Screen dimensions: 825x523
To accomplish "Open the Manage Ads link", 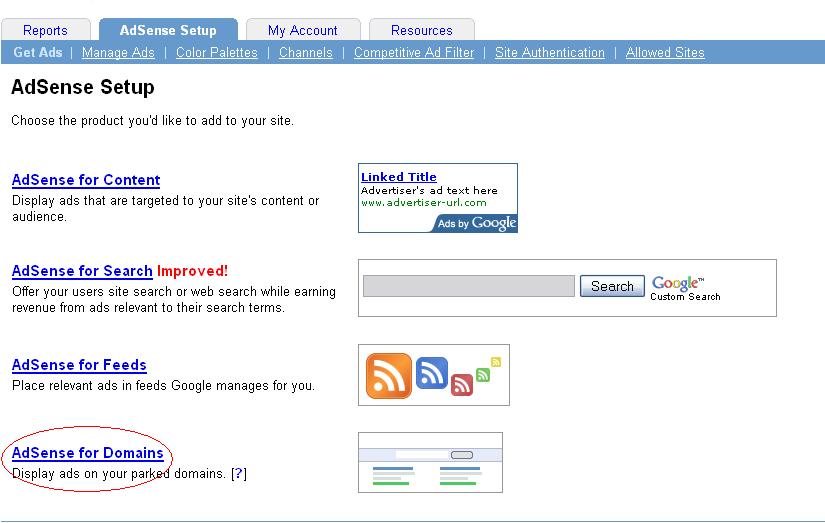I will tap(118, 52).
